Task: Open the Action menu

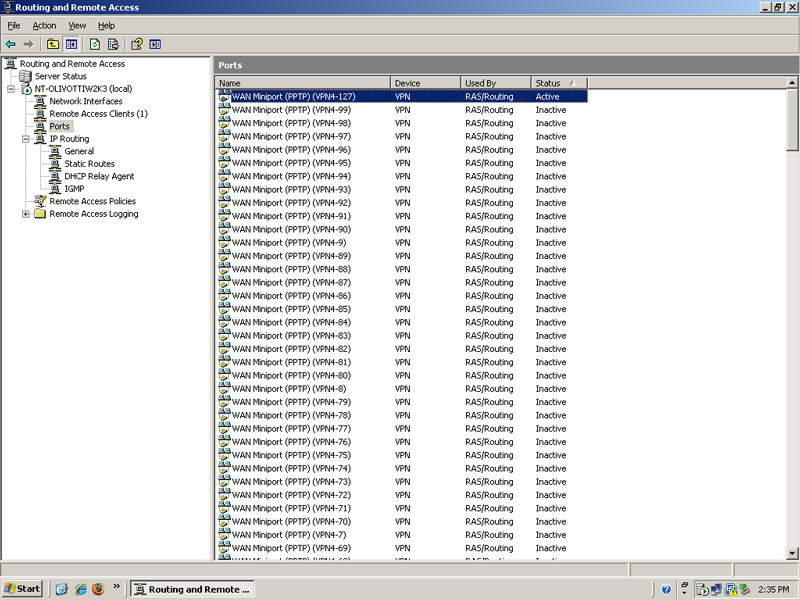Action: (x=44, y=26)
